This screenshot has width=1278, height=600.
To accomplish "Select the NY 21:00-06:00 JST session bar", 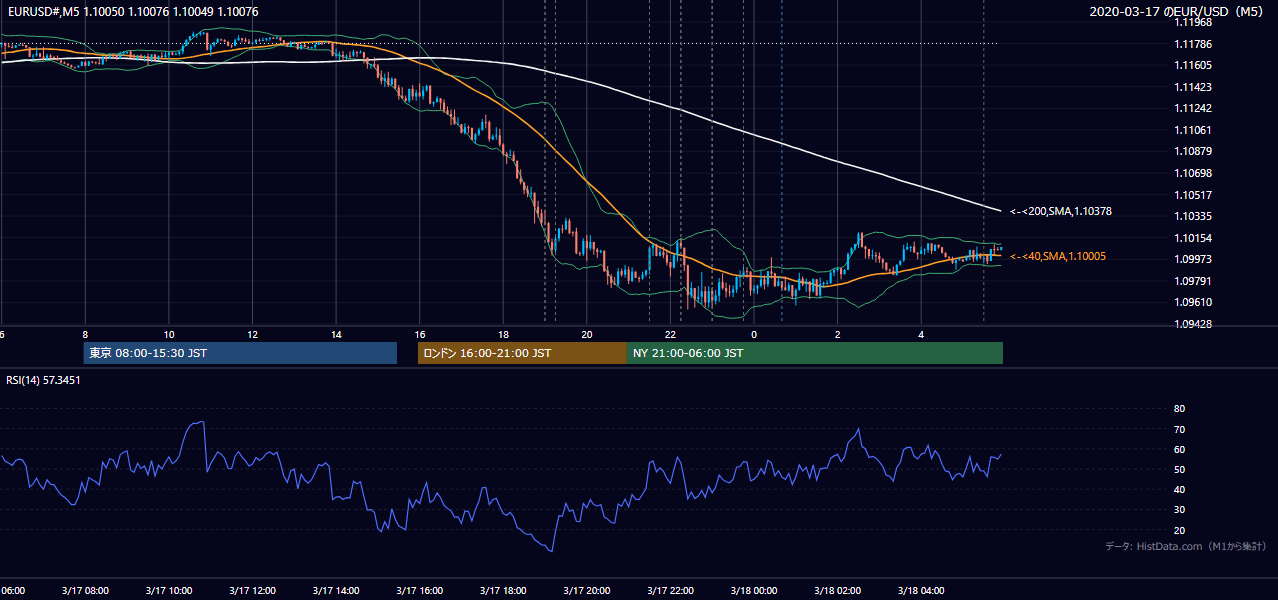I will point(815,353).
